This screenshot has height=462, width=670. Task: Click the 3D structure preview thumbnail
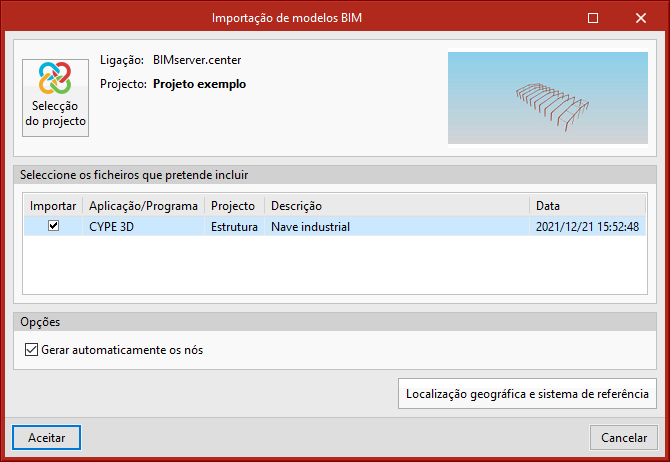pos(547,97)
